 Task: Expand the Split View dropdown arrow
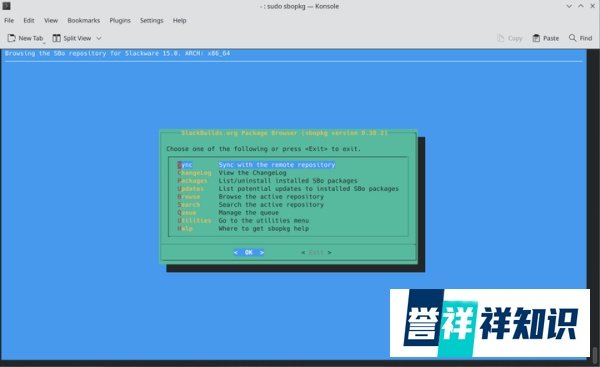pos(99,38)
